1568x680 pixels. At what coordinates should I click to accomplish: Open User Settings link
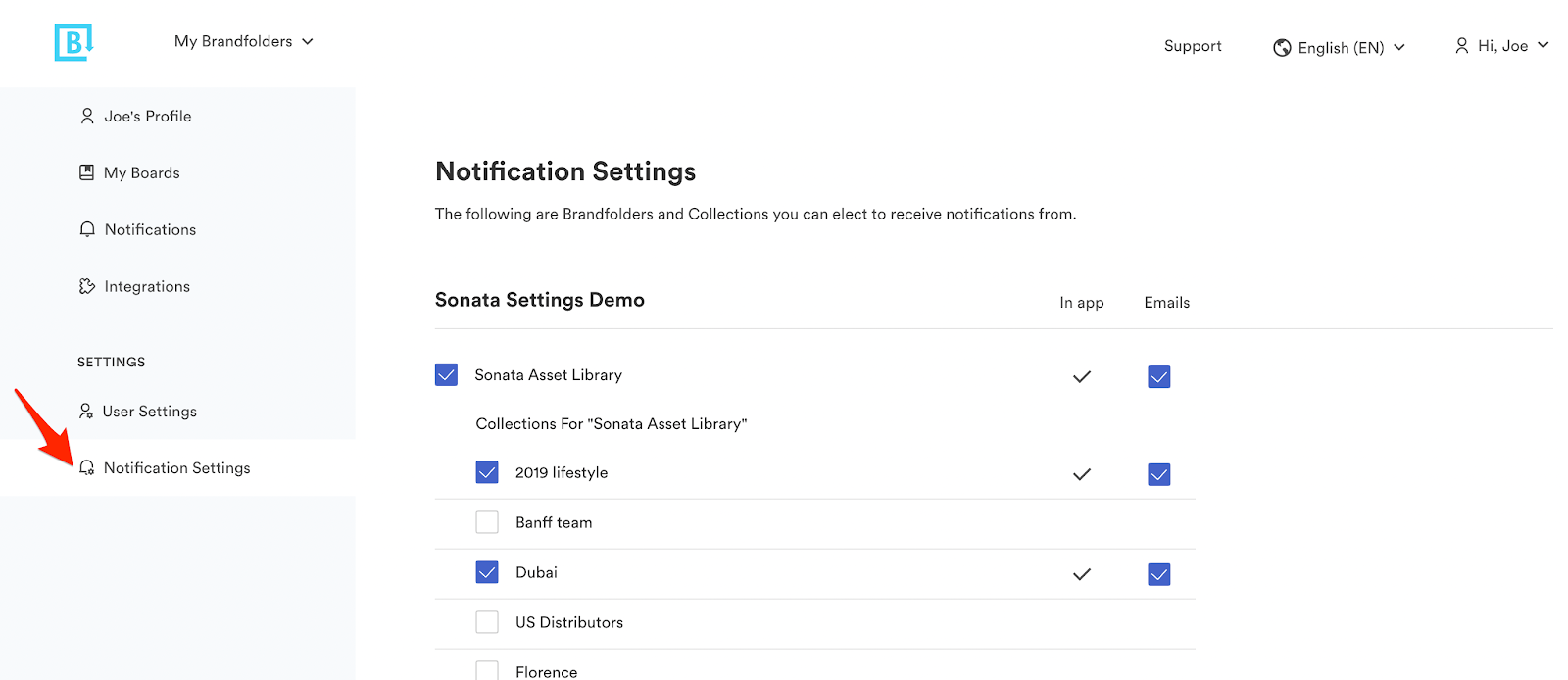coord(149,412)
